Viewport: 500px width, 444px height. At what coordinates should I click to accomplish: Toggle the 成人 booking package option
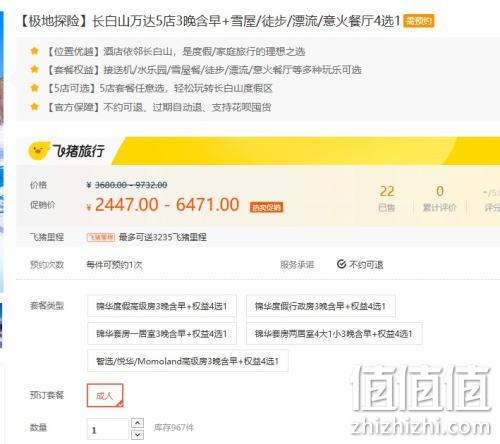pyautogui.click(x=105, y=395)
